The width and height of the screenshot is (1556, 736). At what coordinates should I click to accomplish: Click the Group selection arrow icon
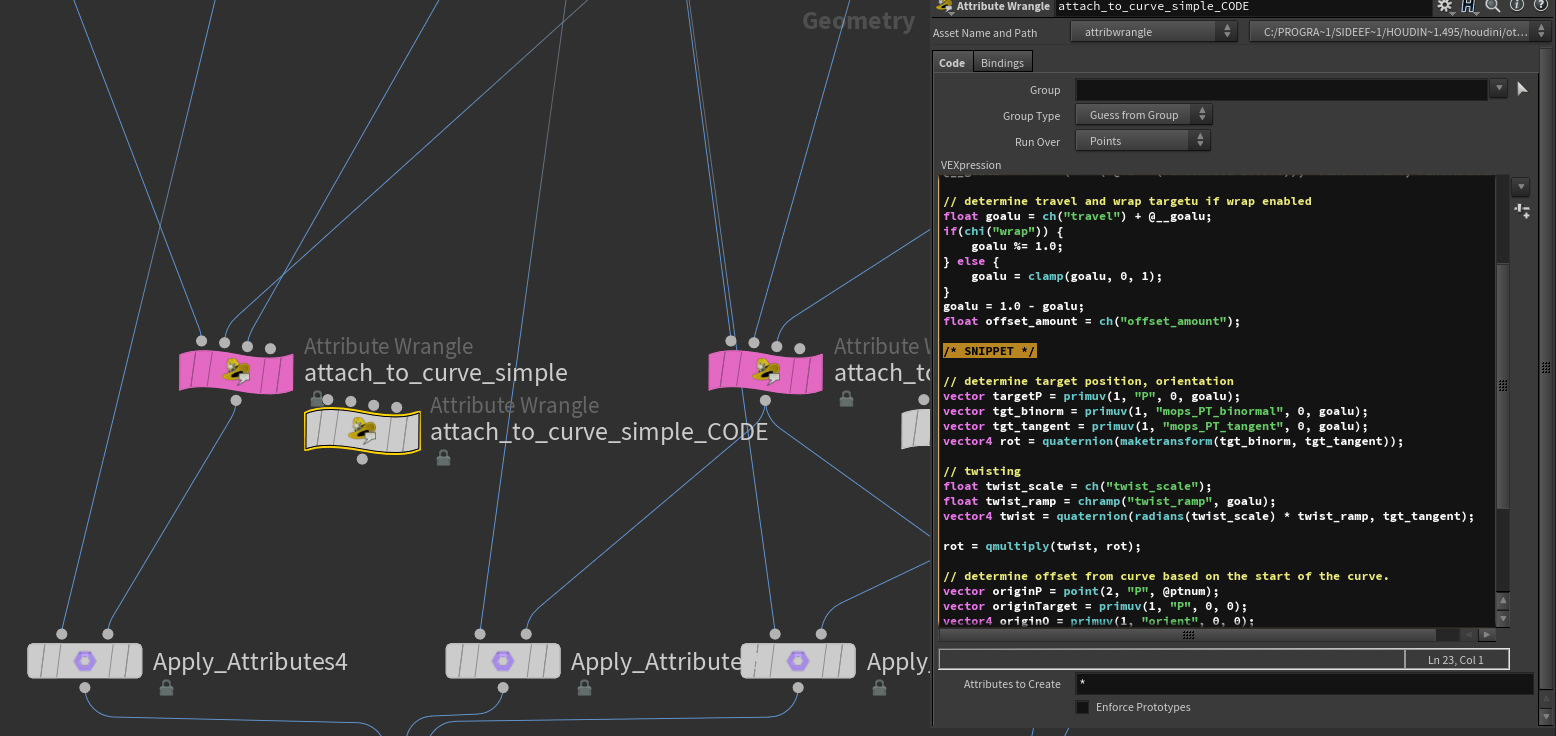(1522, 89)
